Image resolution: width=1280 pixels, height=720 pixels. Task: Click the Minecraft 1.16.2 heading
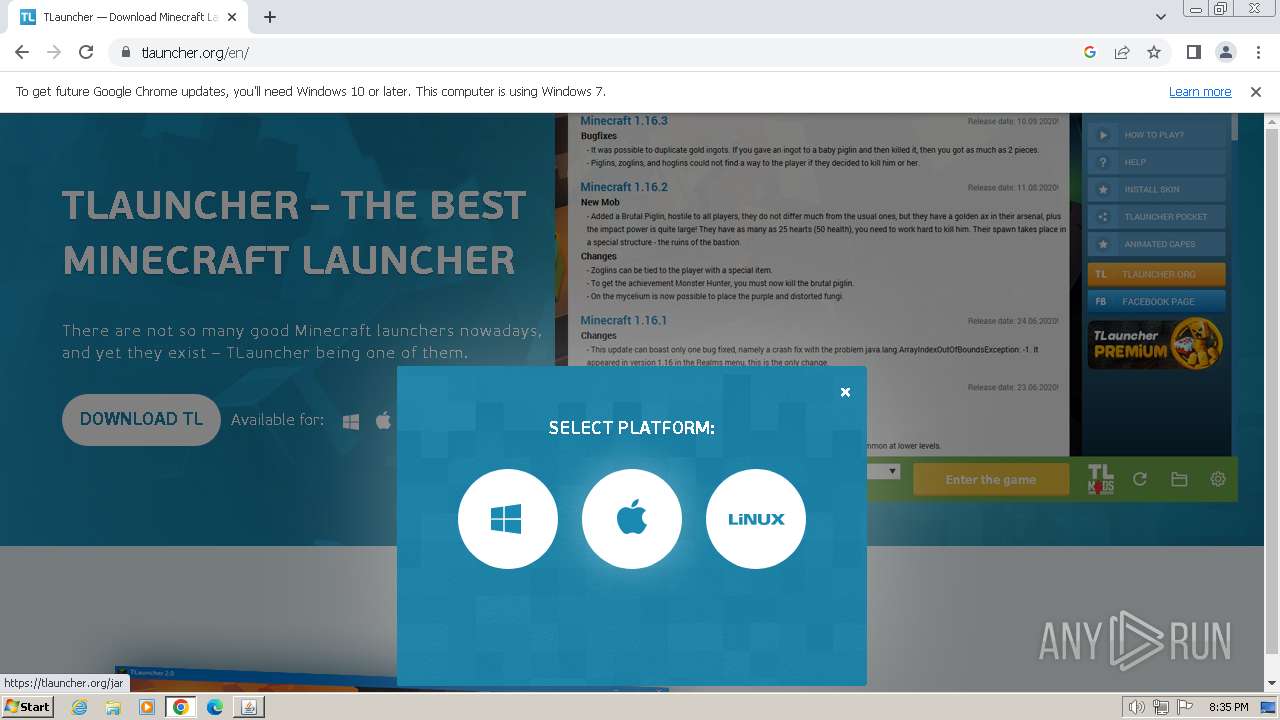624,187
